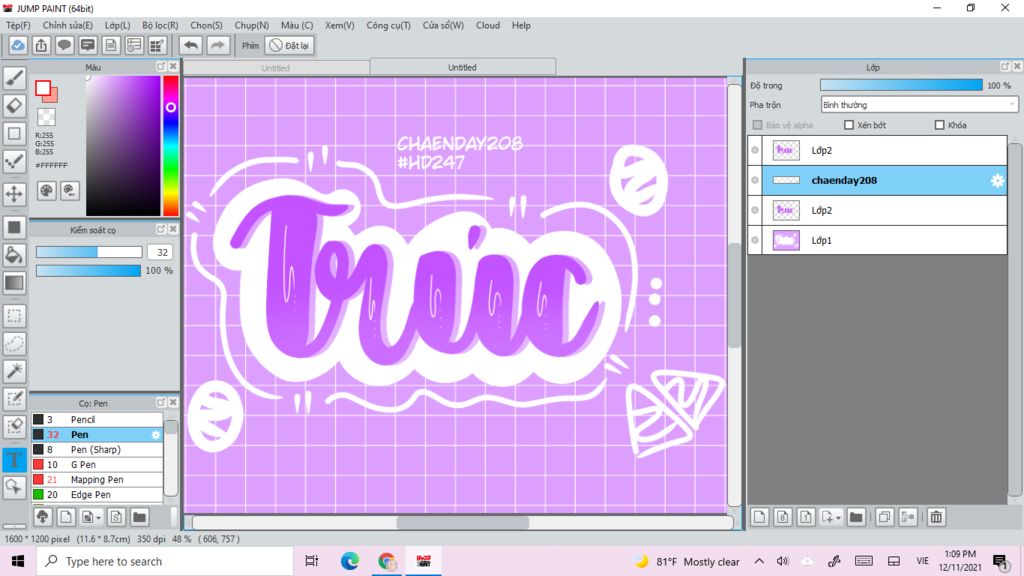The height and width of the screenshot is (576, 1024).
Task: Select the Mapping Pen brush
Action: tap(97, 479)
